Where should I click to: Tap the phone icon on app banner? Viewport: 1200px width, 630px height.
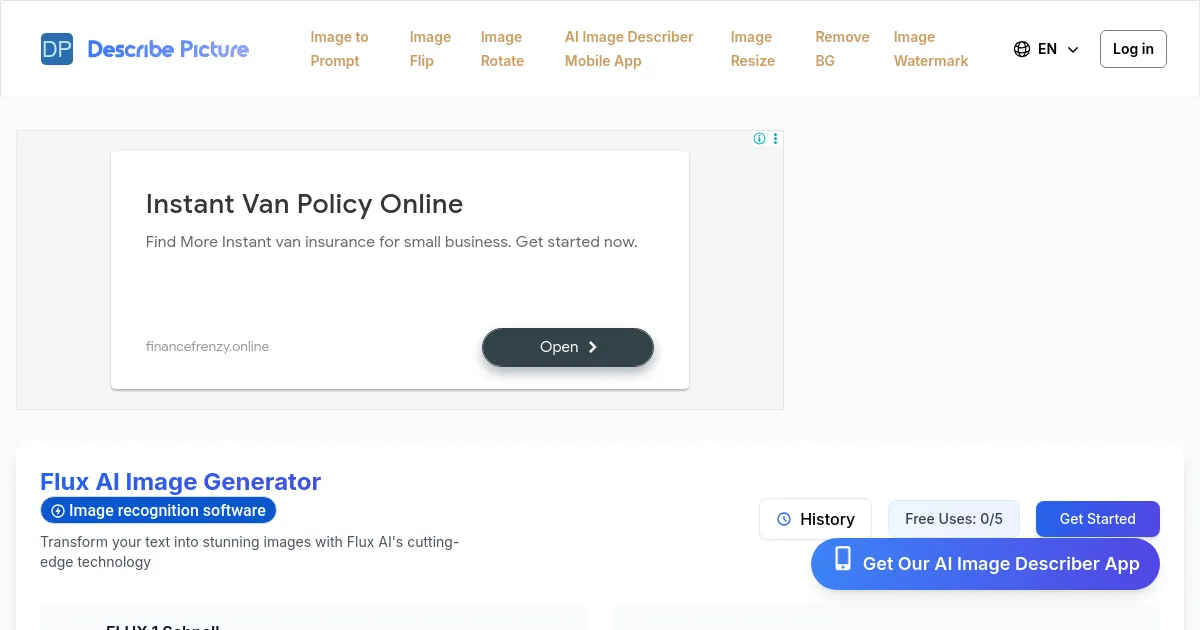843,559
